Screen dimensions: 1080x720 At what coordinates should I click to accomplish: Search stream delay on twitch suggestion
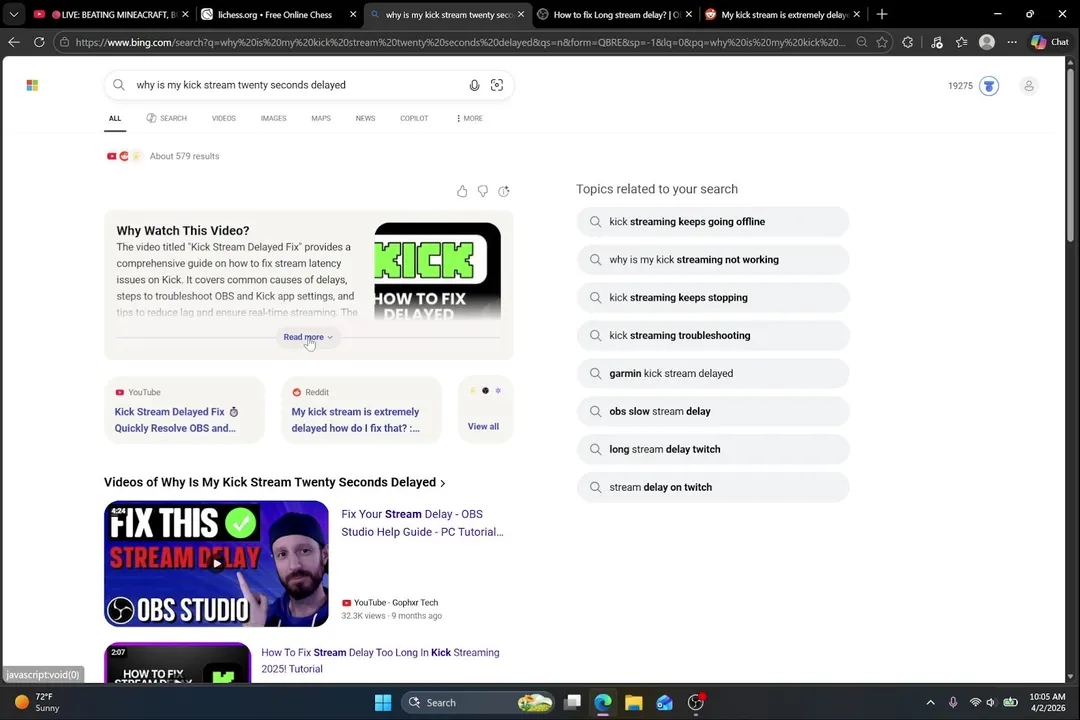(x=712, y=487)
